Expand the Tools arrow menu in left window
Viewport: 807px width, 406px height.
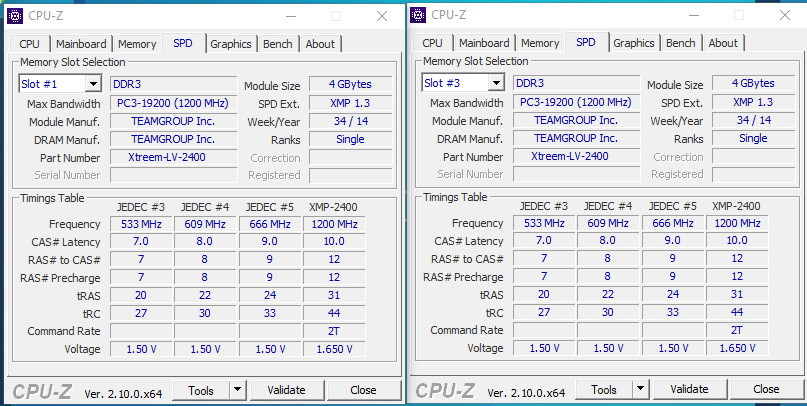pos(237,391)
